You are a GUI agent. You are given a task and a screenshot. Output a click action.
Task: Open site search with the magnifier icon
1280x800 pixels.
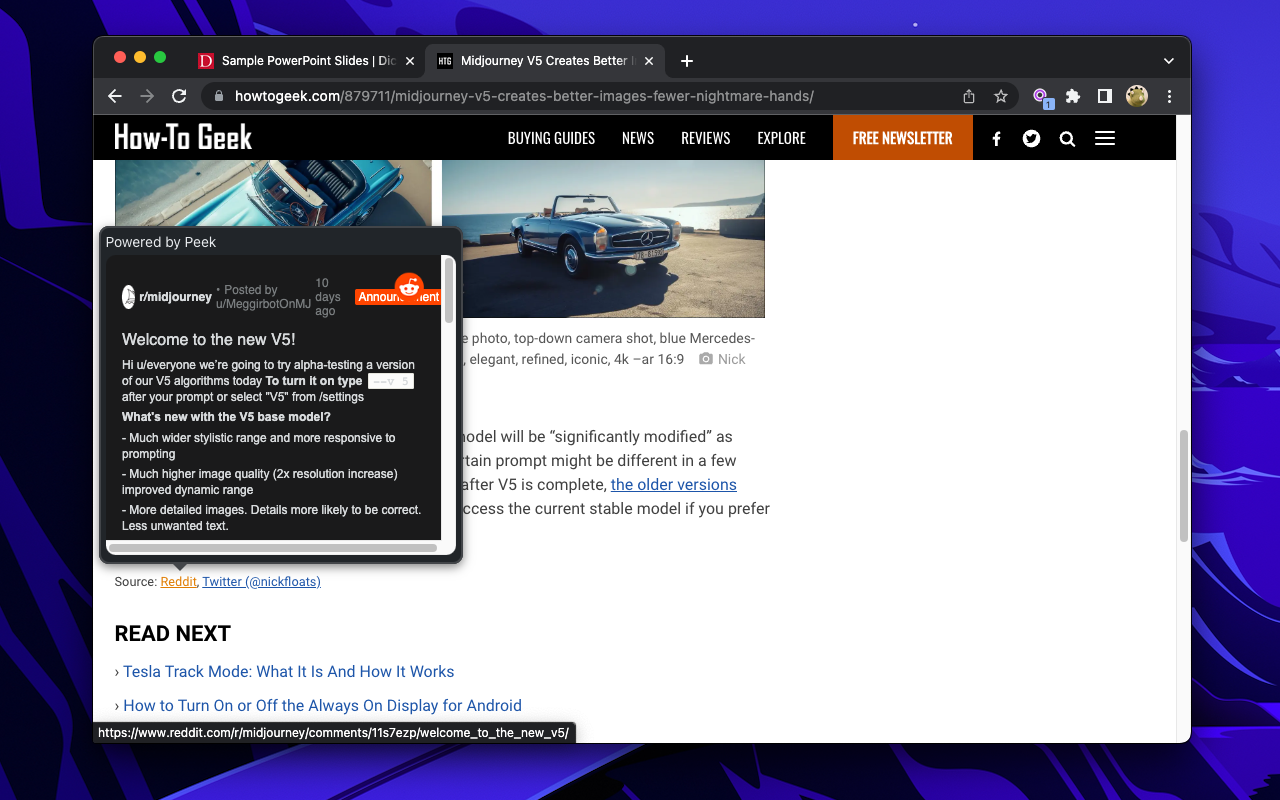pyautogui.click(x=1067, y=138)
